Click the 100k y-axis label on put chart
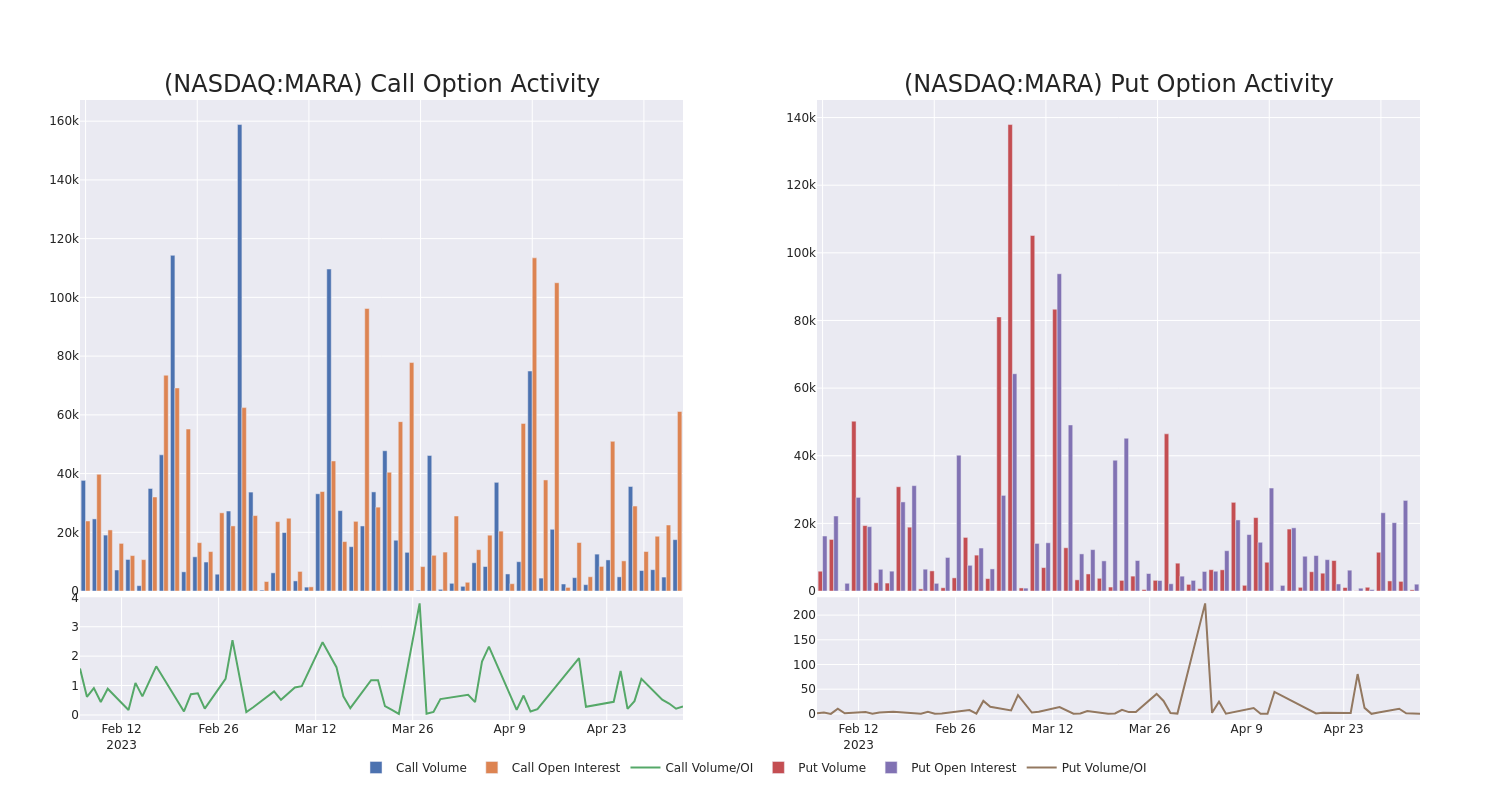This screenshot has height=800, width=1500. [x=801, y=253]
